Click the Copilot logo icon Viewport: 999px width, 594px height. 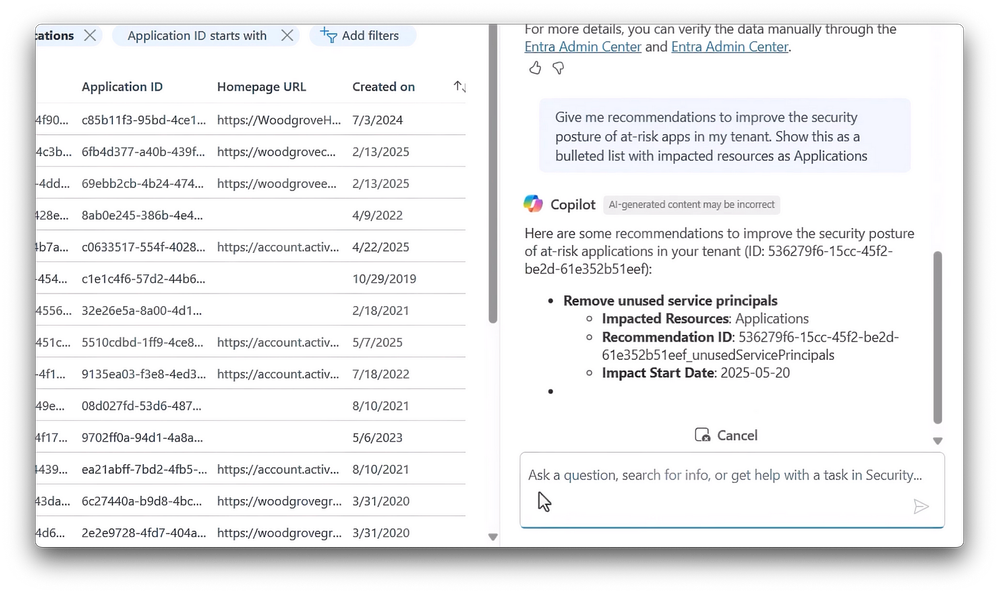pyautogui.click(x=533, y=204)
